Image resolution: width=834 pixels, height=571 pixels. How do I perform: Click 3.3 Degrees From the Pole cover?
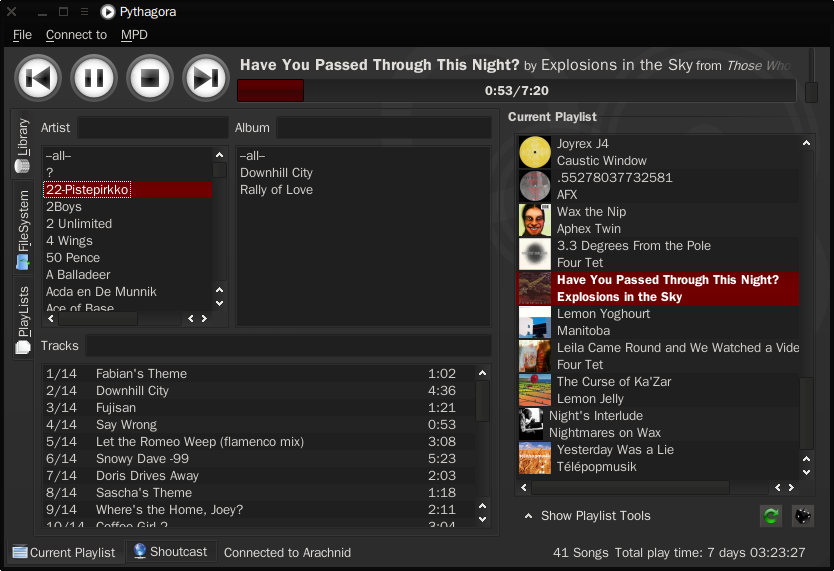pos(535,254)
